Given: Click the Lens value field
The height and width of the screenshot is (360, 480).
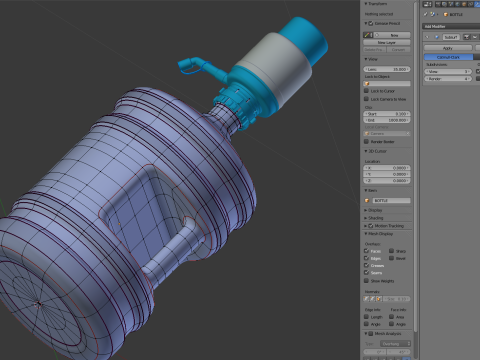Looking at the screenshot, I should click(x=387, y=69).
